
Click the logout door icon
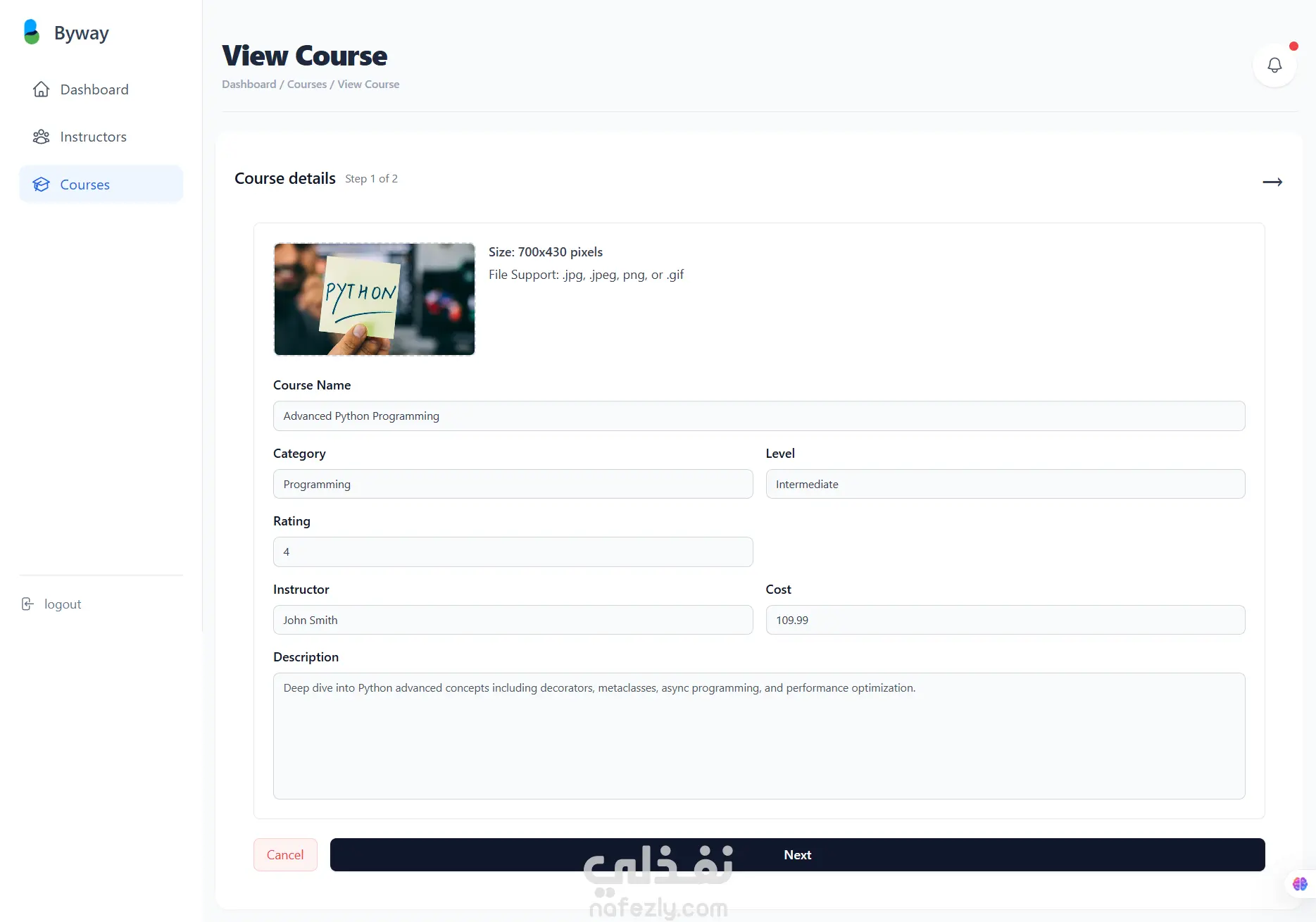coord(27,604)
